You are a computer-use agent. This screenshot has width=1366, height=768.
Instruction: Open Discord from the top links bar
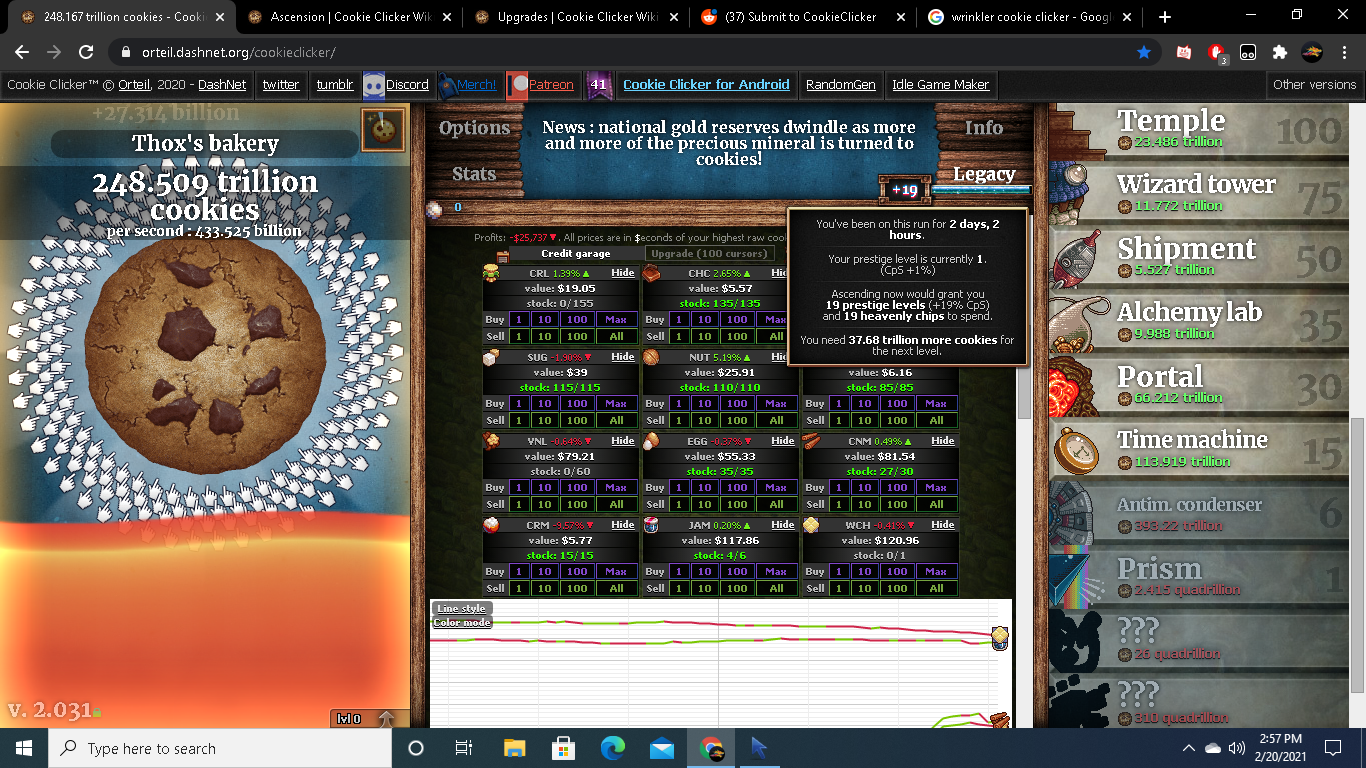click(x=404, y=85)
